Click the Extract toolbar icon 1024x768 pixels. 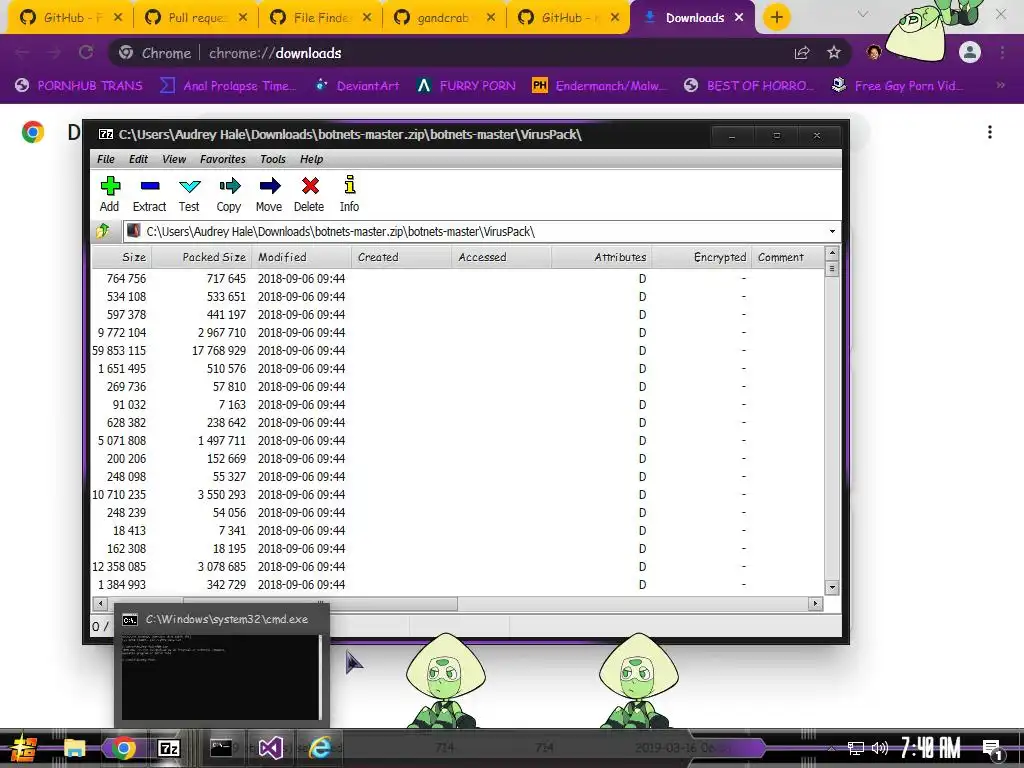tap(150, 194)
